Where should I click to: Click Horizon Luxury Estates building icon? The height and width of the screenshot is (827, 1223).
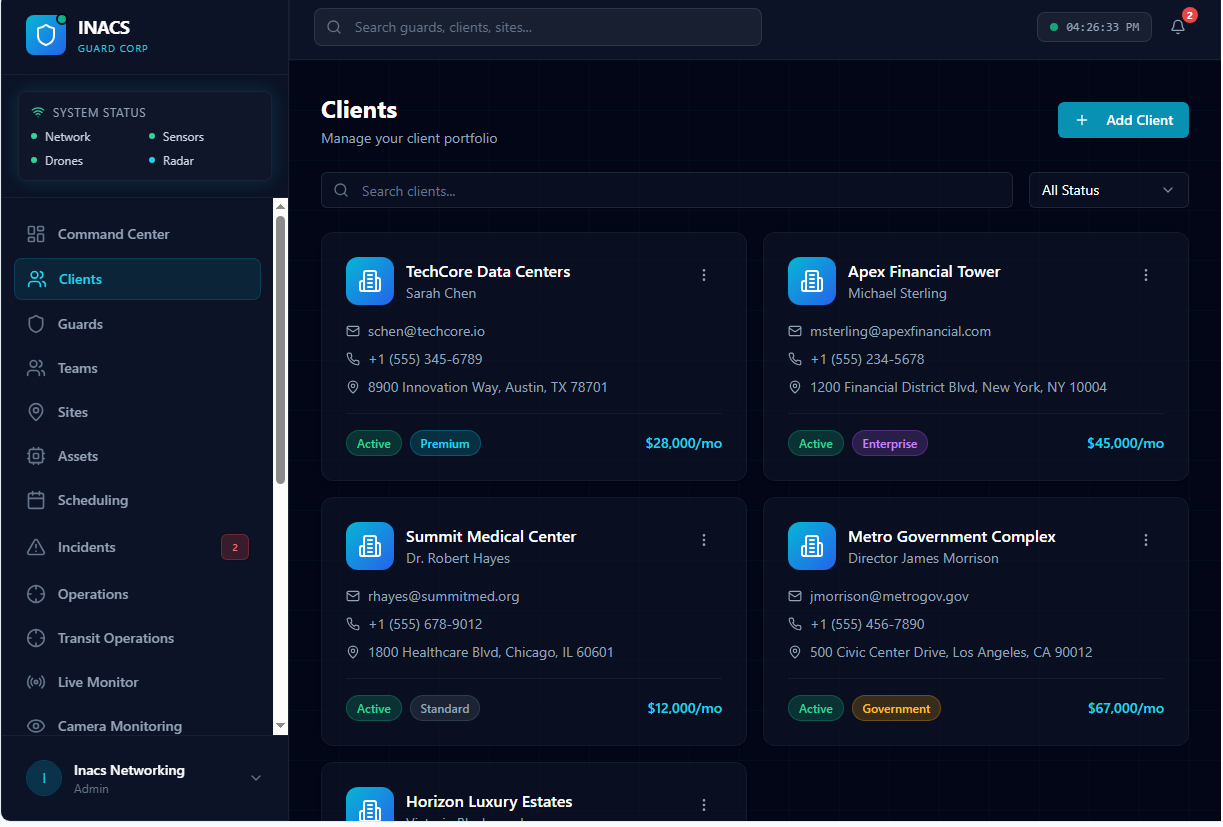(x=370, y=805)
